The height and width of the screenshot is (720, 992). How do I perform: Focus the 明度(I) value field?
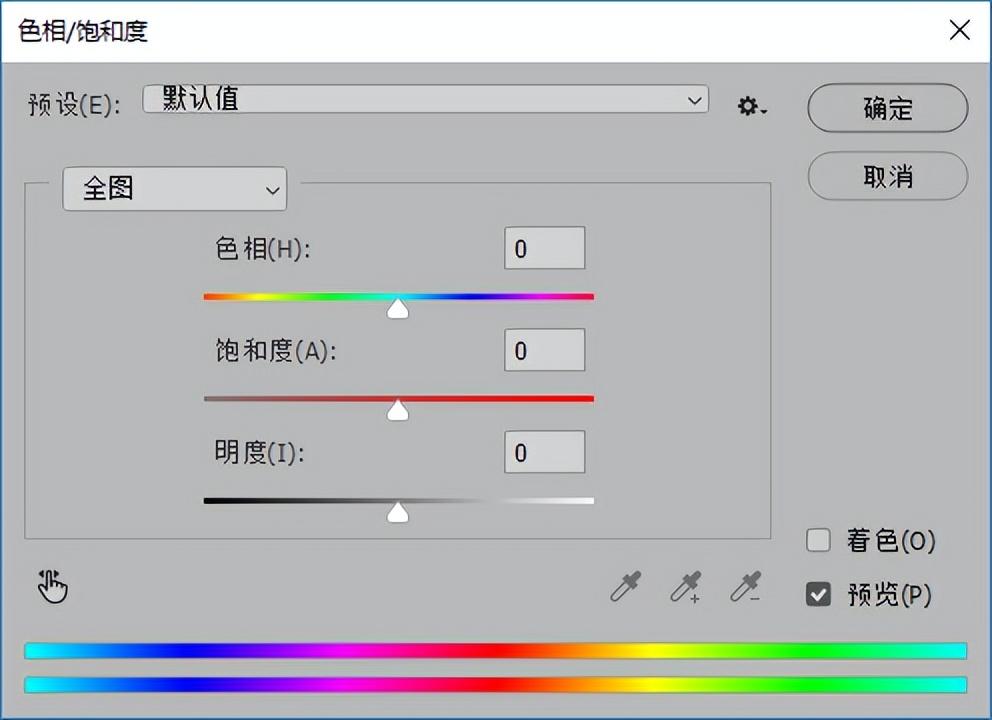[x=545, y=452]
